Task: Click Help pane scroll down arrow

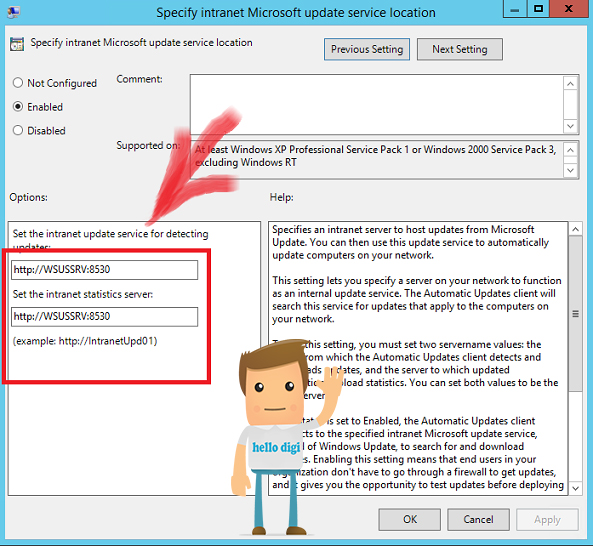Action: 575,489
